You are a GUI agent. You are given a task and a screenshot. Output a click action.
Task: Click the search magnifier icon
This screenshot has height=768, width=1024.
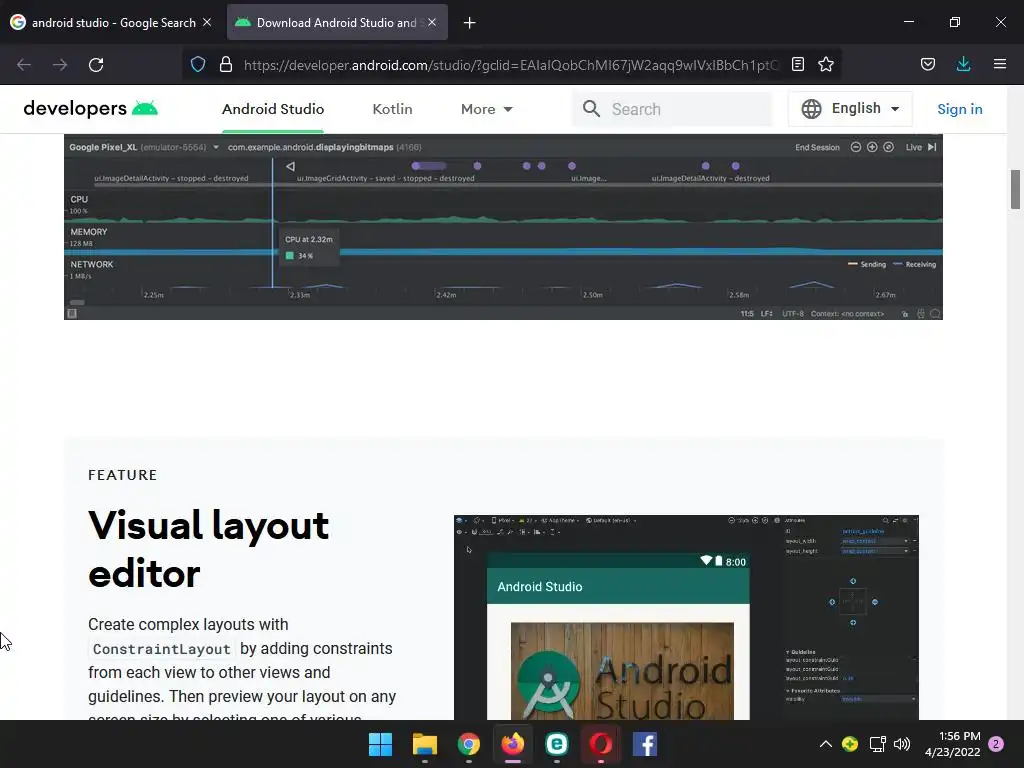pyautogui.click(x=591, y=109)
